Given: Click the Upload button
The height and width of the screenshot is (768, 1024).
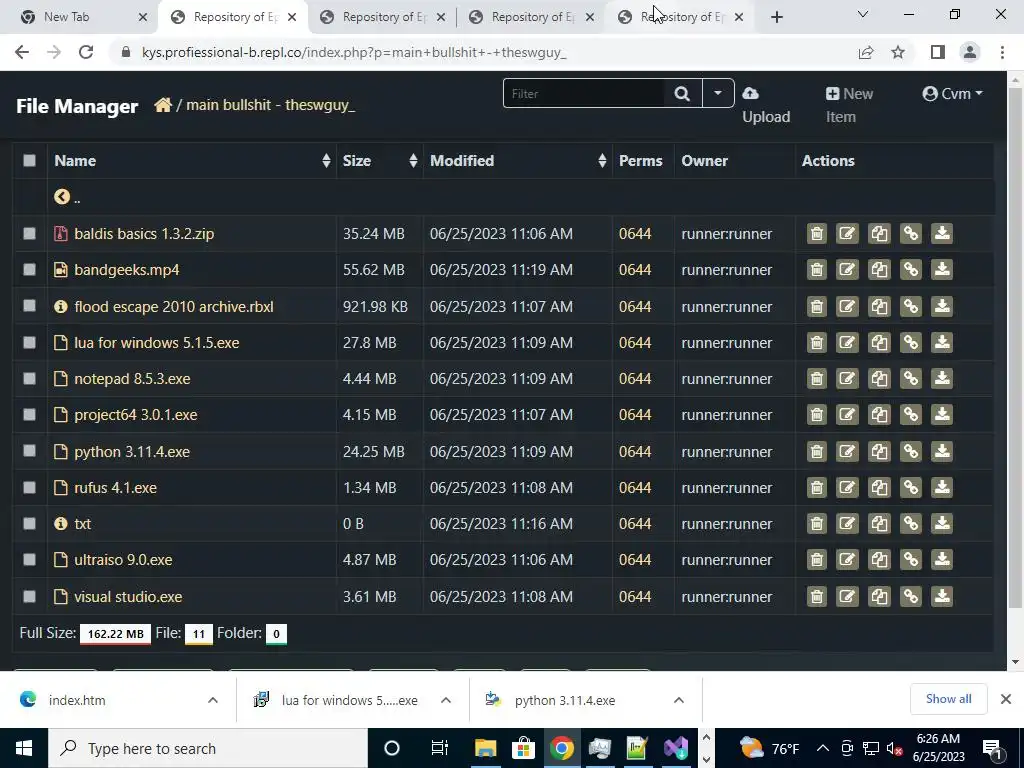Looking at the screenshot, I should coord(765,105).
